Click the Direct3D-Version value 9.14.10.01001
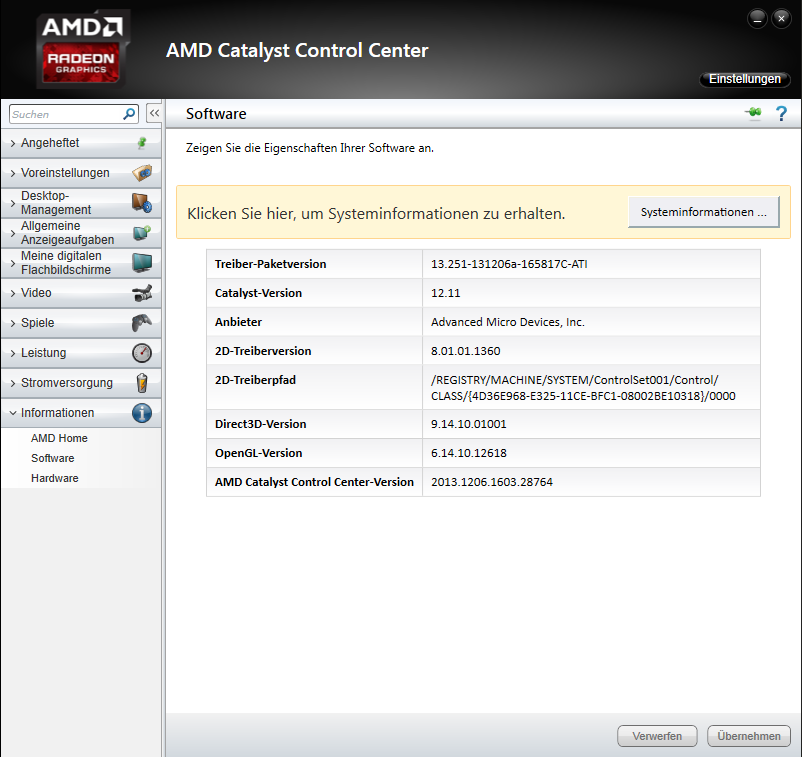This screenshot has width=802, height=757. 469,424
